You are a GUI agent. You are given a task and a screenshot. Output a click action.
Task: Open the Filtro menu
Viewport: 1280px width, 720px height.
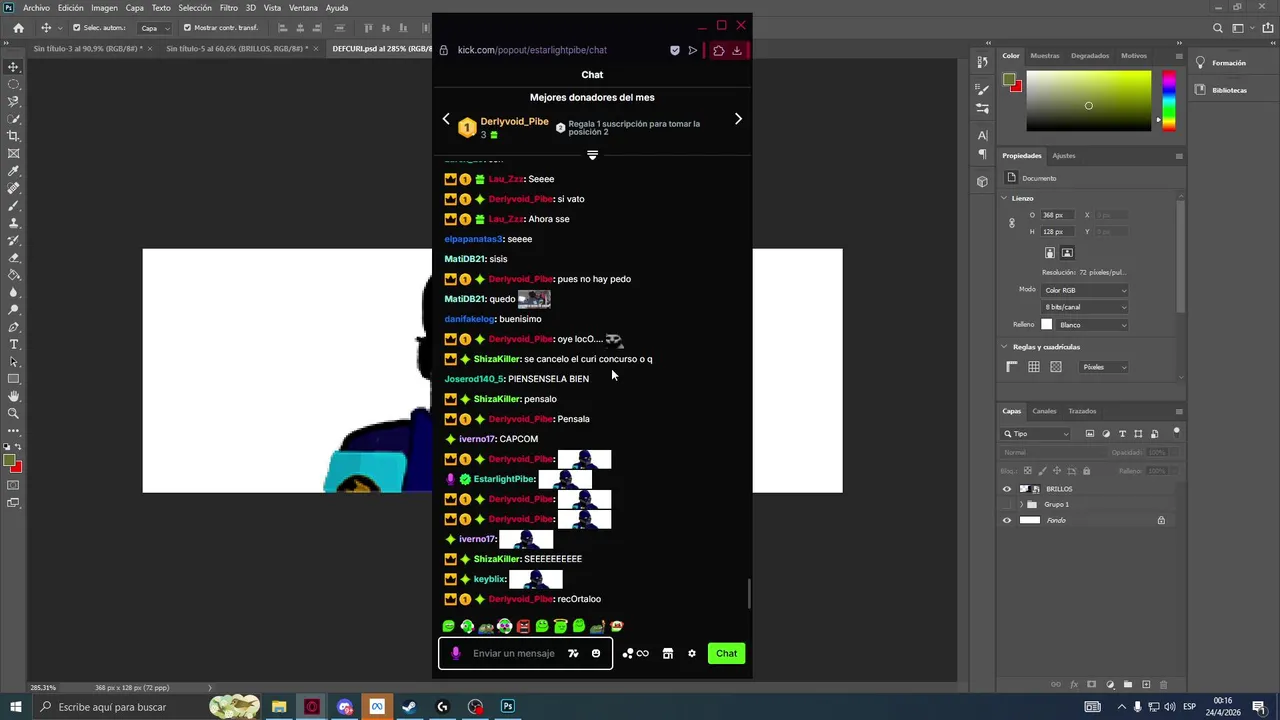(229, 8)
